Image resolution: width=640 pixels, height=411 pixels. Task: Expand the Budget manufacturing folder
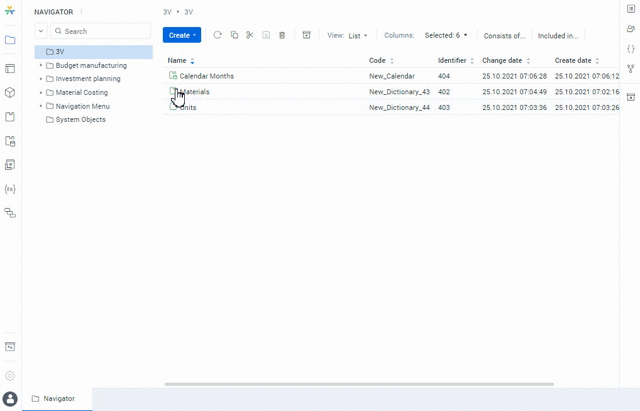tap(41, 65)
